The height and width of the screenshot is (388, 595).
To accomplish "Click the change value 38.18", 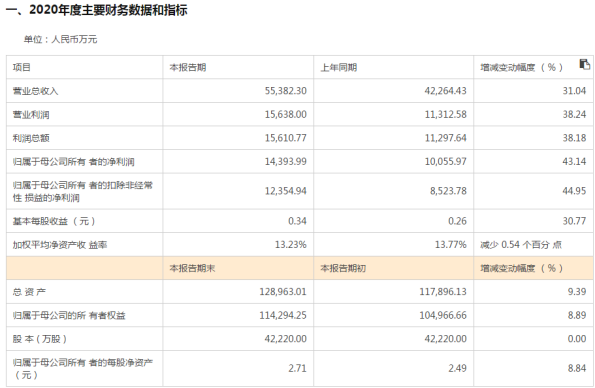I will [x=575, y=138].
